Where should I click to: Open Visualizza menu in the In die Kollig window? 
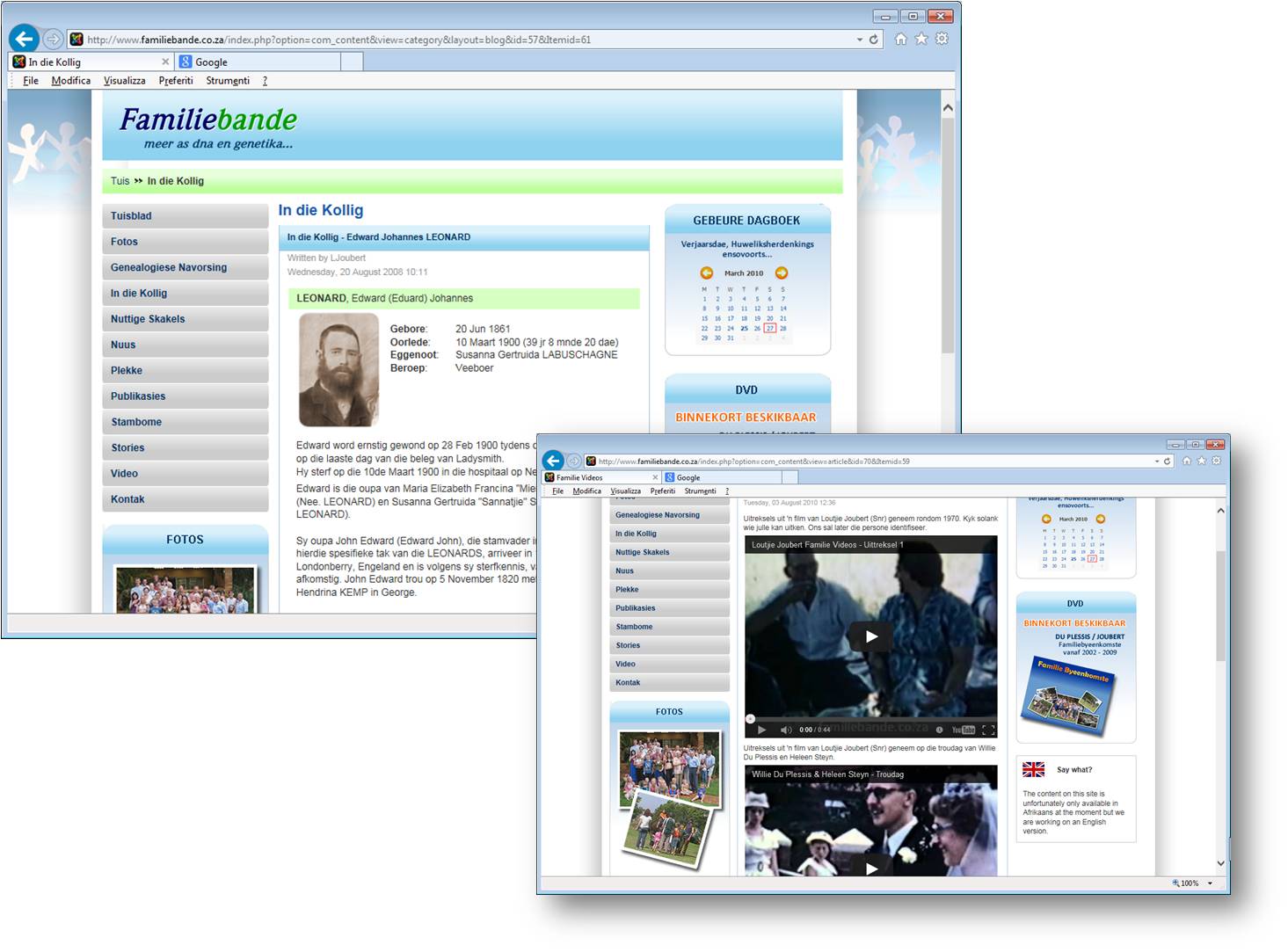click(124, 80)
